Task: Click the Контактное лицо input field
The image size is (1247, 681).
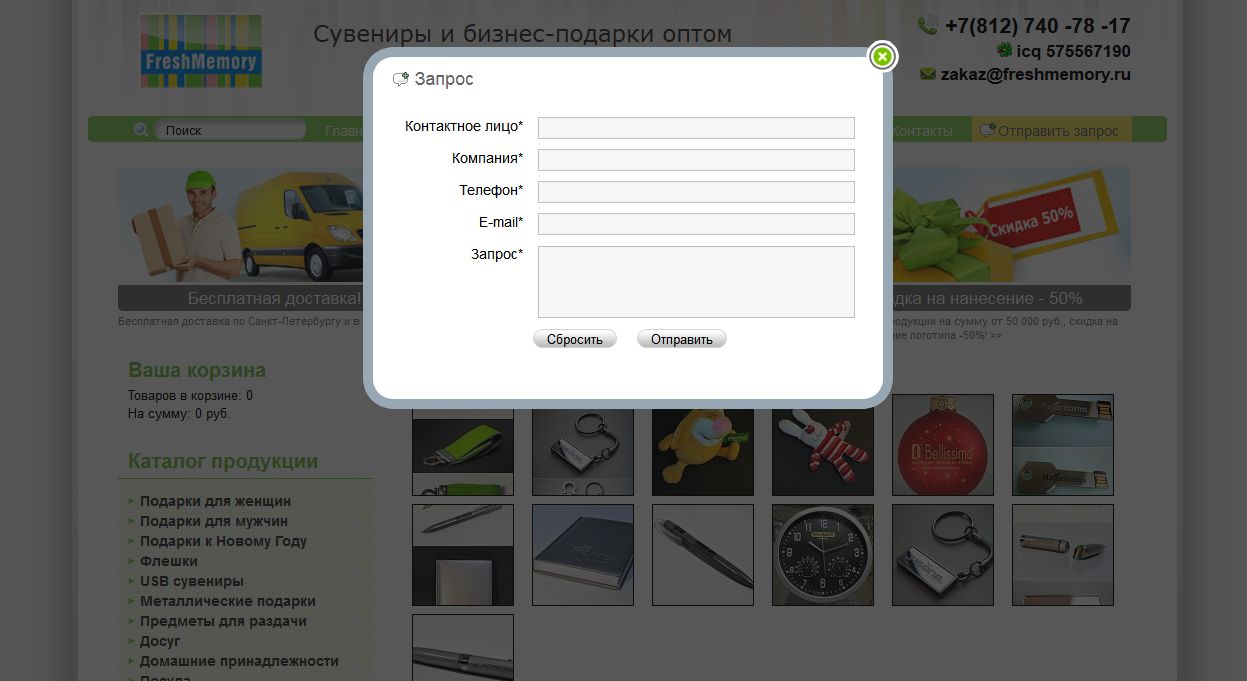Action: point(696,128)
